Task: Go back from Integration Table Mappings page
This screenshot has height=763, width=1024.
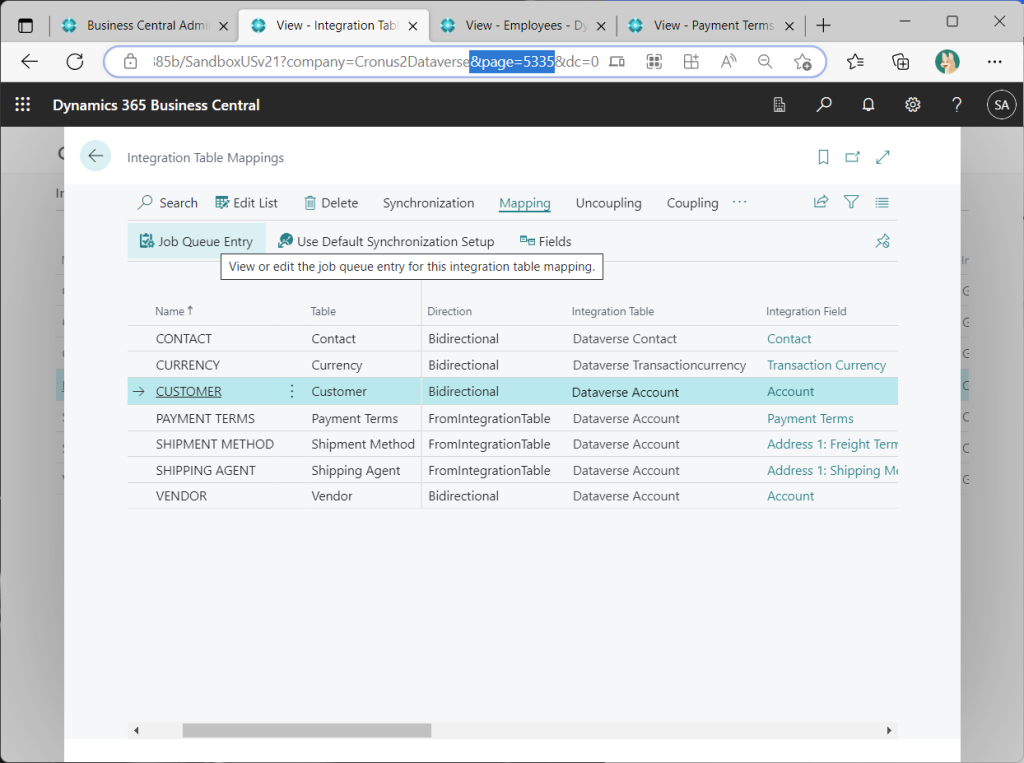Action: 95,155
